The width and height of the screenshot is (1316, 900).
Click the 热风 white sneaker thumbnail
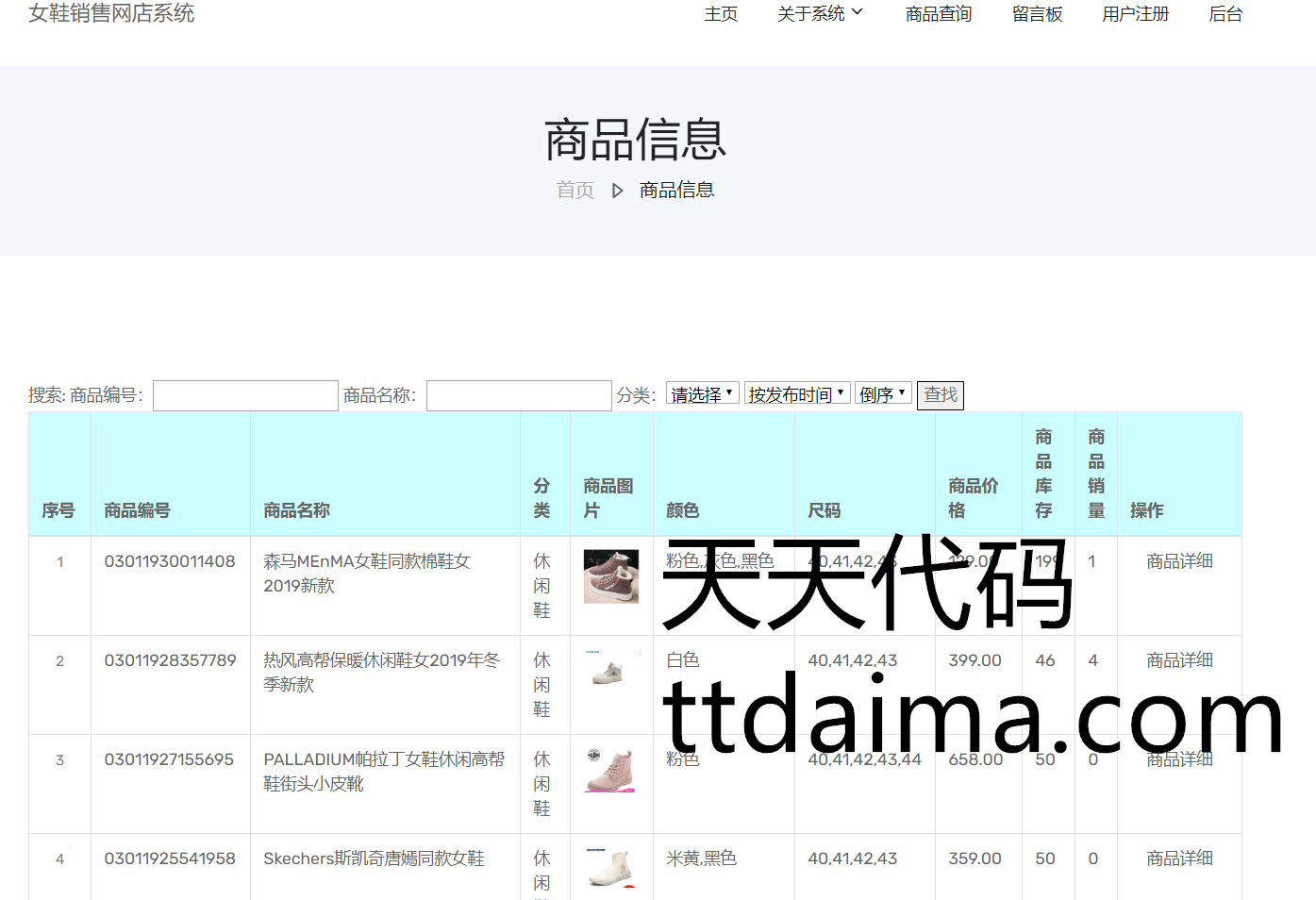click(610, 671)
